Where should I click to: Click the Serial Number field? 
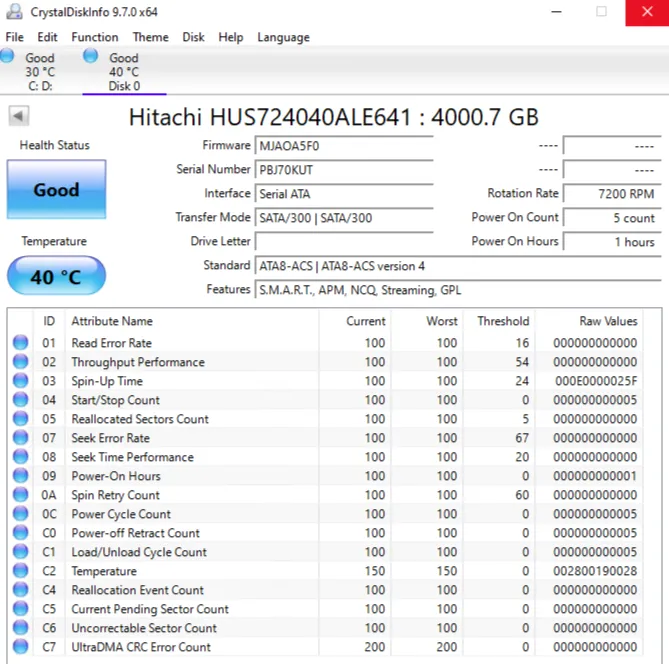pos(343,170)
